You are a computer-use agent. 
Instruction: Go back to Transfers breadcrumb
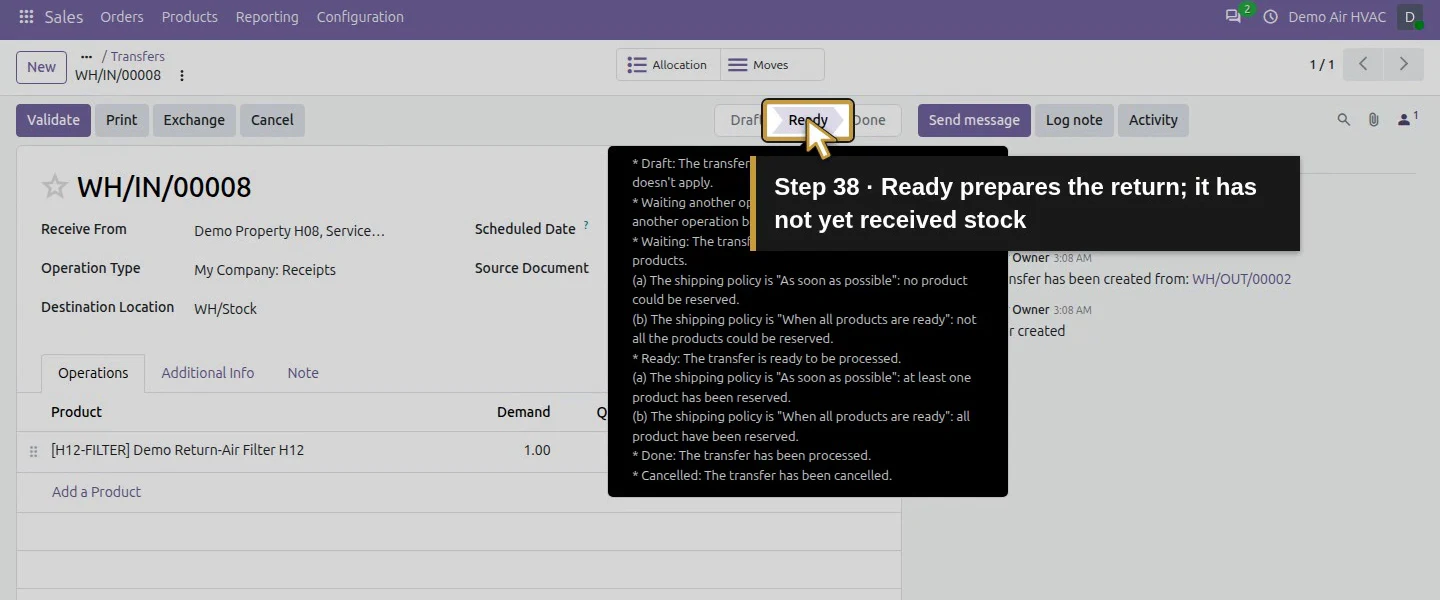[138, 57]
